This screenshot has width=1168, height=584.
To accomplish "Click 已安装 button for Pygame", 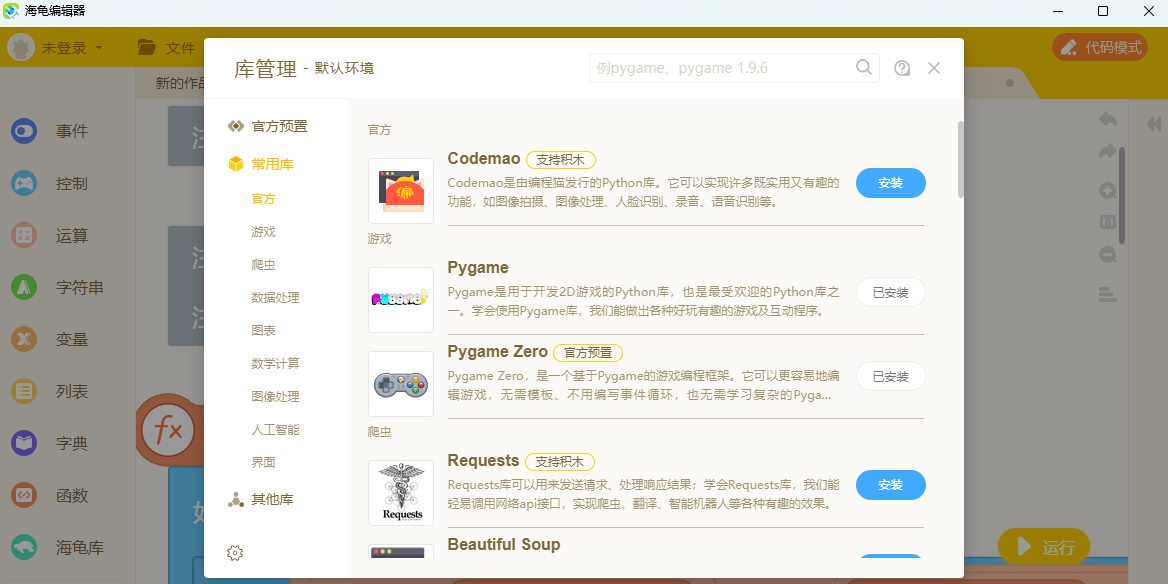I will click(891, 292).
